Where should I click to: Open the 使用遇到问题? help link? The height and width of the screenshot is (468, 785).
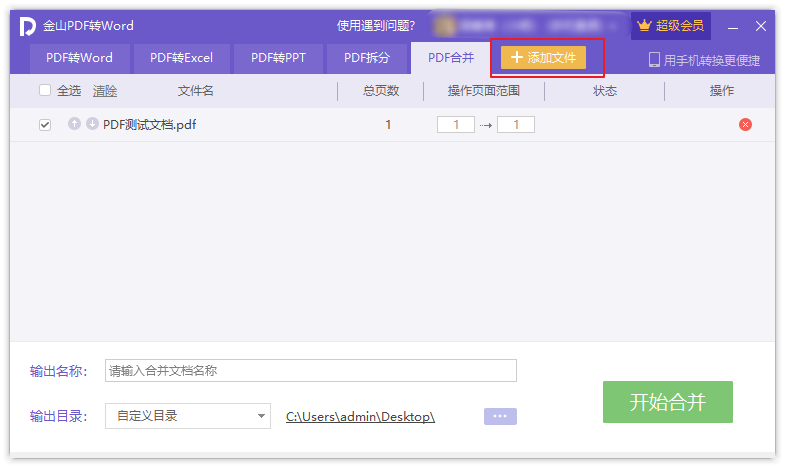point(375,26)
